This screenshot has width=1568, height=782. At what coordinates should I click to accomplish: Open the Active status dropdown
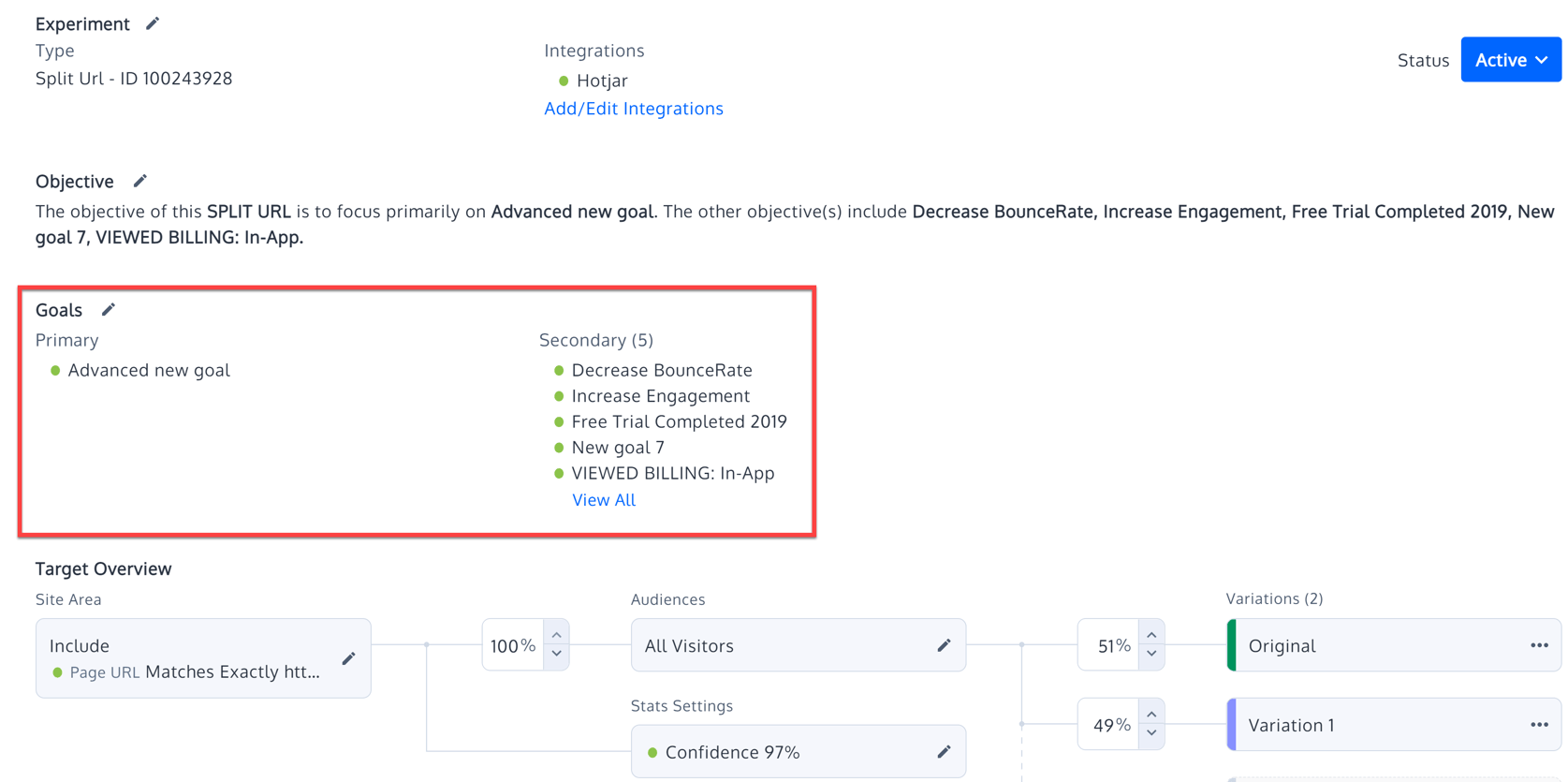[1511, 60]
